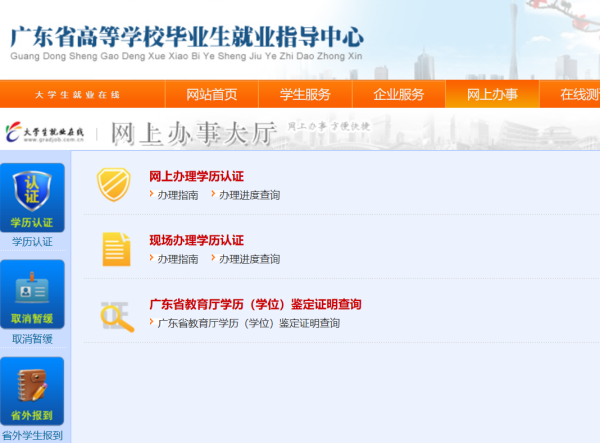Image resolution: width=600 pixels, height=443 pixels.
Task: Open the 网上办理学历认证 heading link
Action: [196, 176]
